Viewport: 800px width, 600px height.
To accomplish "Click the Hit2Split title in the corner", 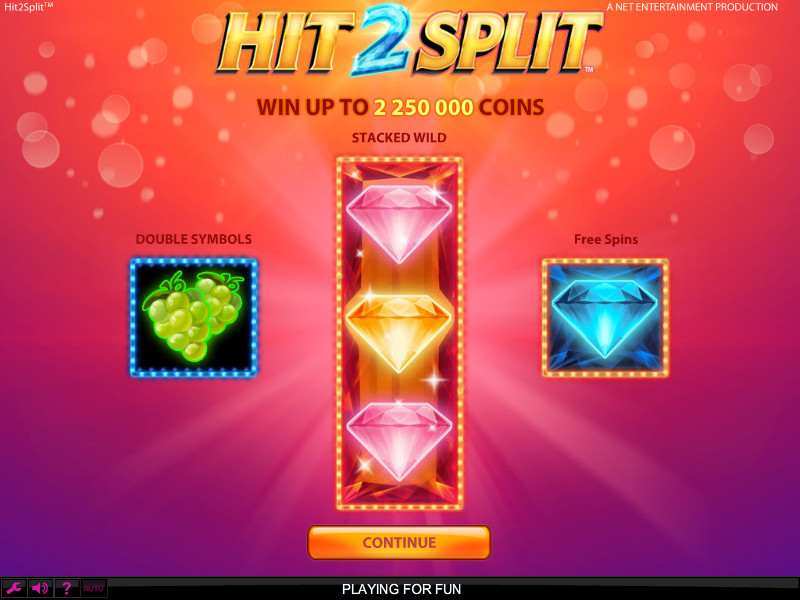I will pos(29,7).
